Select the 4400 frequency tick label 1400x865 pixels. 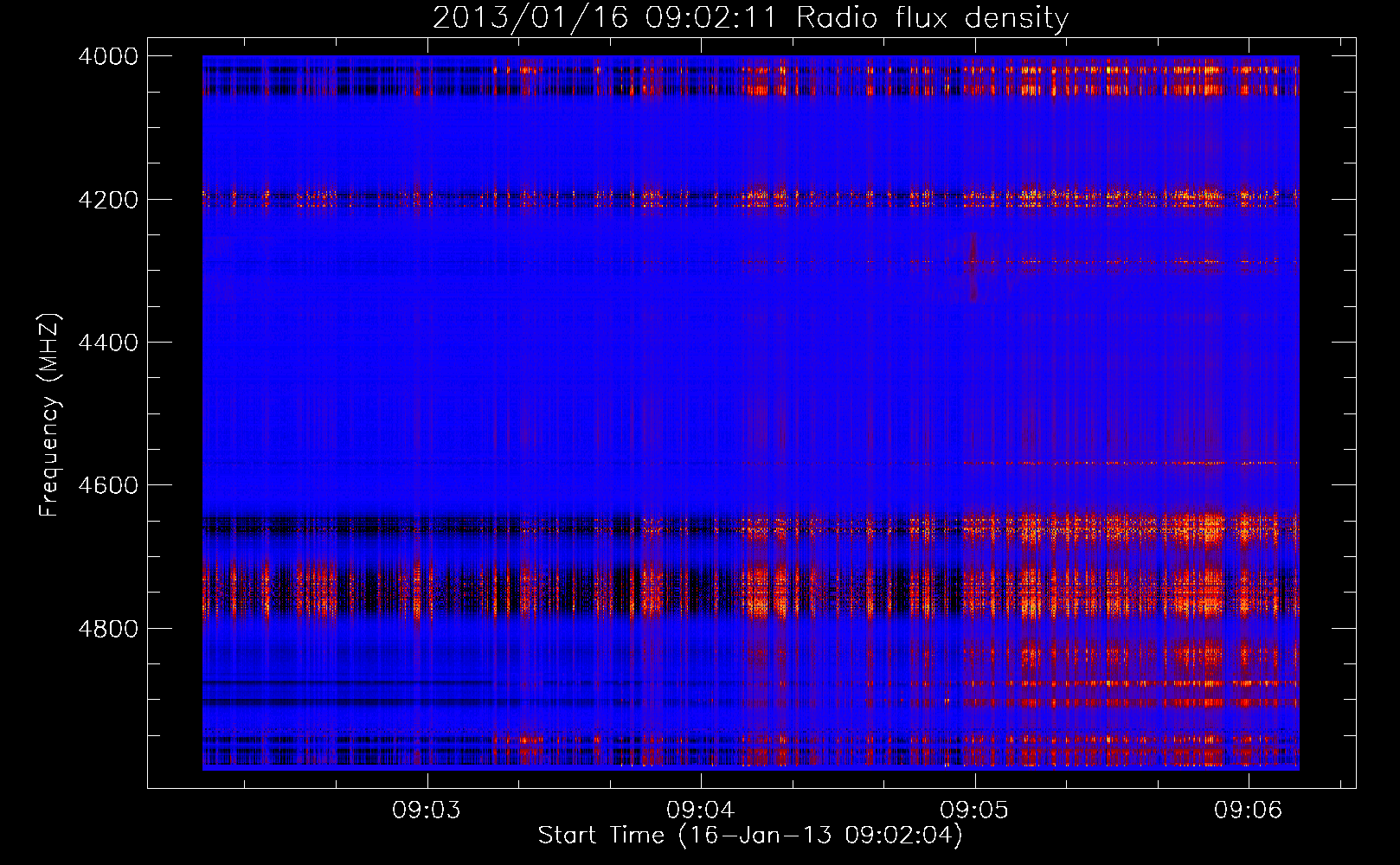tap(108, 343)
